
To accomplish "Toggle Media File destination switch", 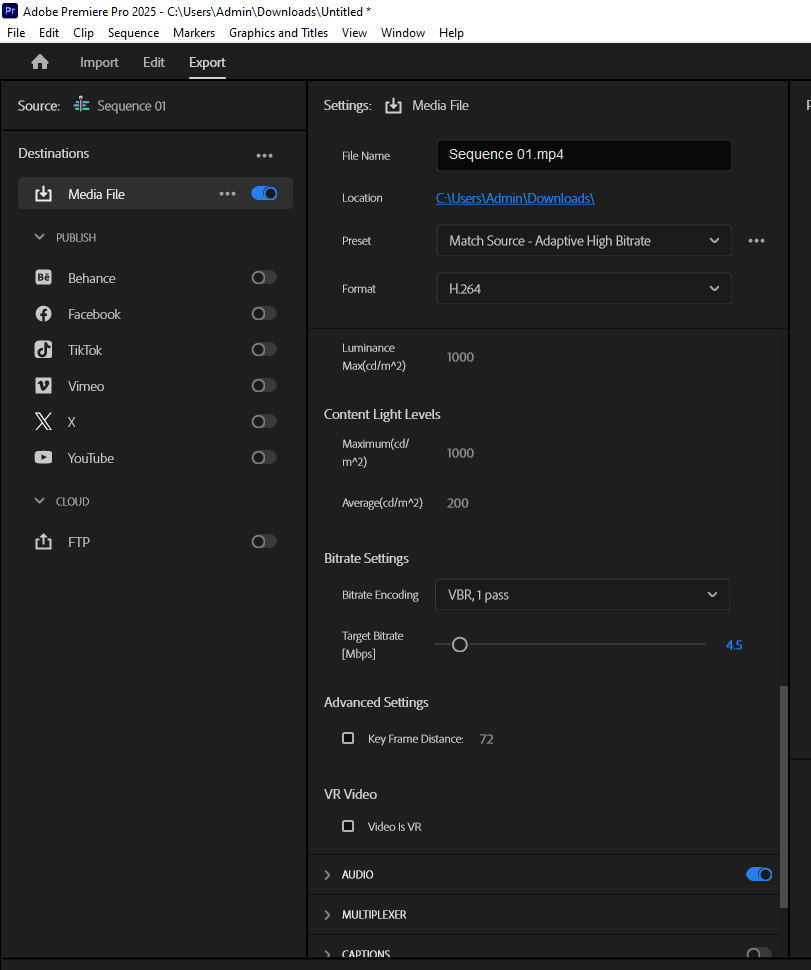I will pyautogui.click(x=264, y=194).
